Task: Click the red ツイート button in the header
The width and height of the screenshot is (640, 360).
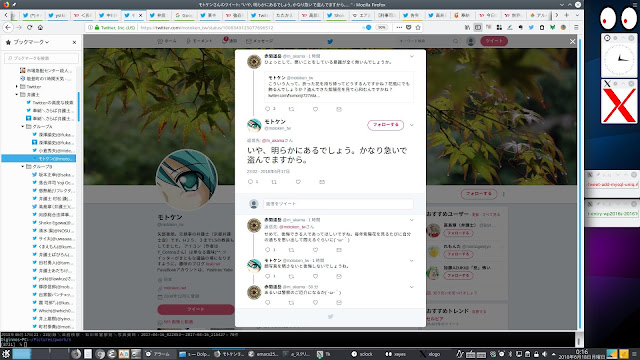Action: 494,41
